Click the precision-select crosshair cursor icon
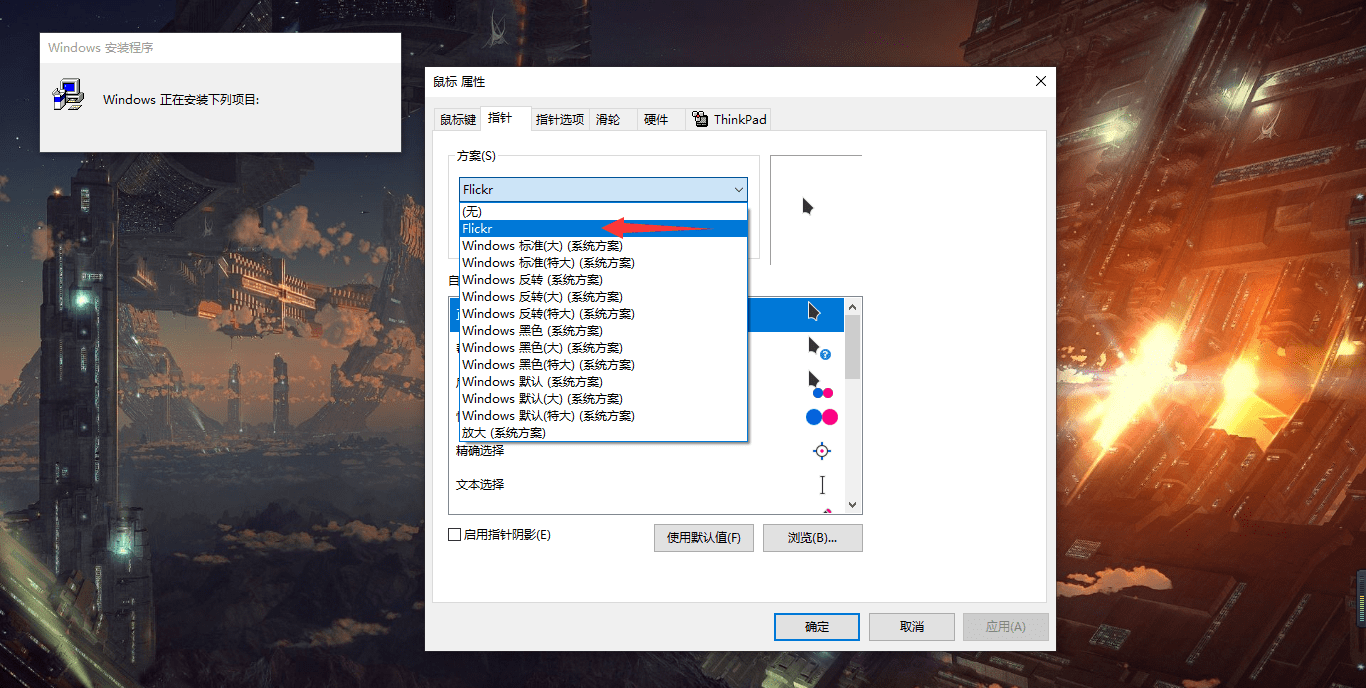The width and height of the screenshot is (1366, 688). coord(822,451)
